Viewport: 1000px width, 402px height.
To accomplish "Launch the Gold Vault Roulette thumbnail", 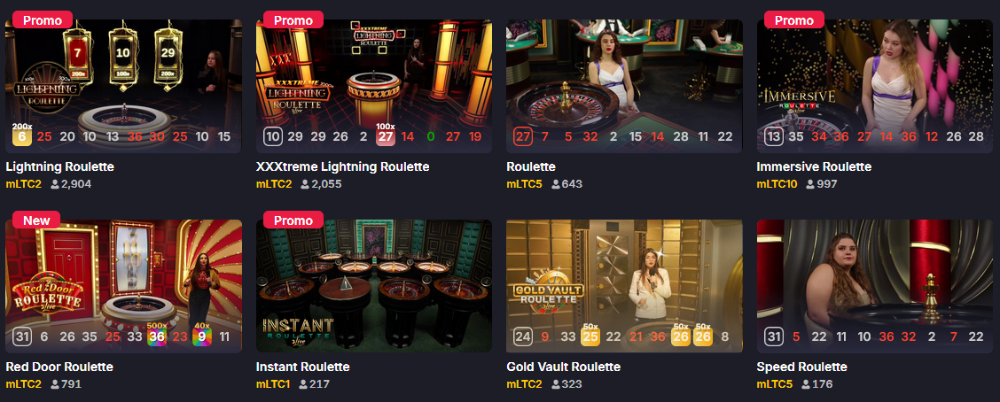I will [624, 286].
